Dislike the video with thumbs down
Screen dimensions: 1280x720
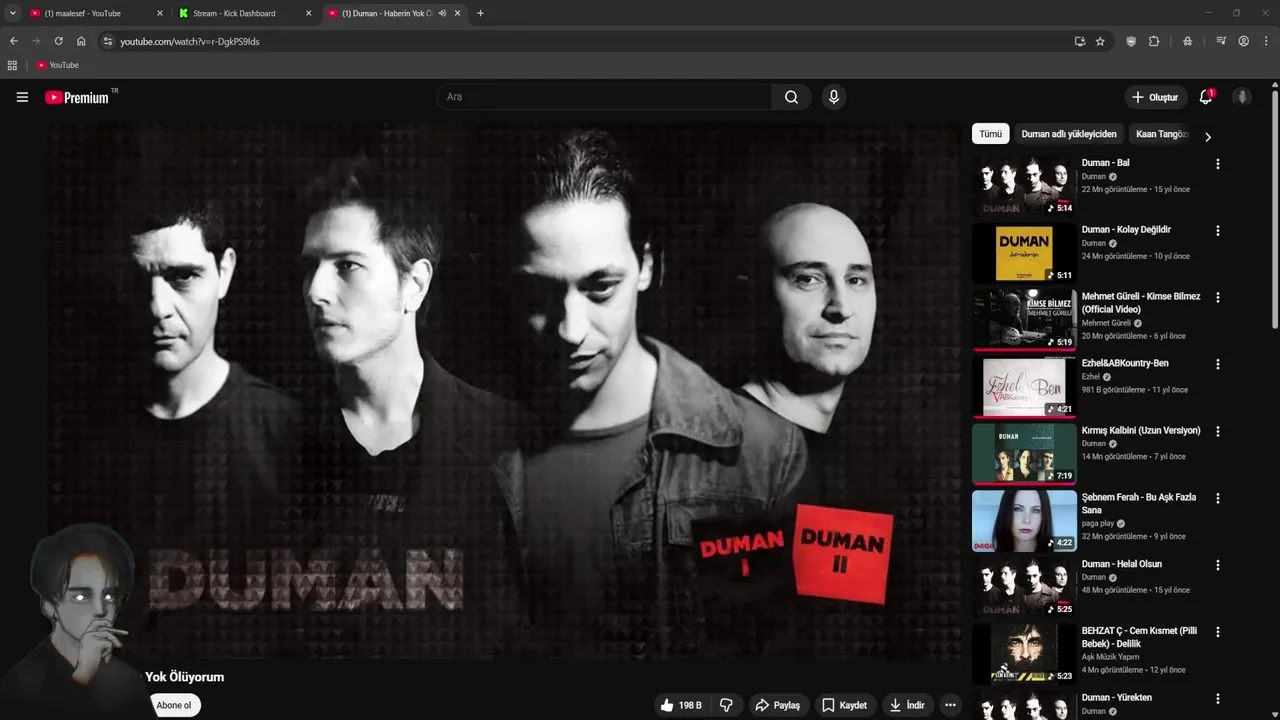pyautogui.click(x=727, y=705)
